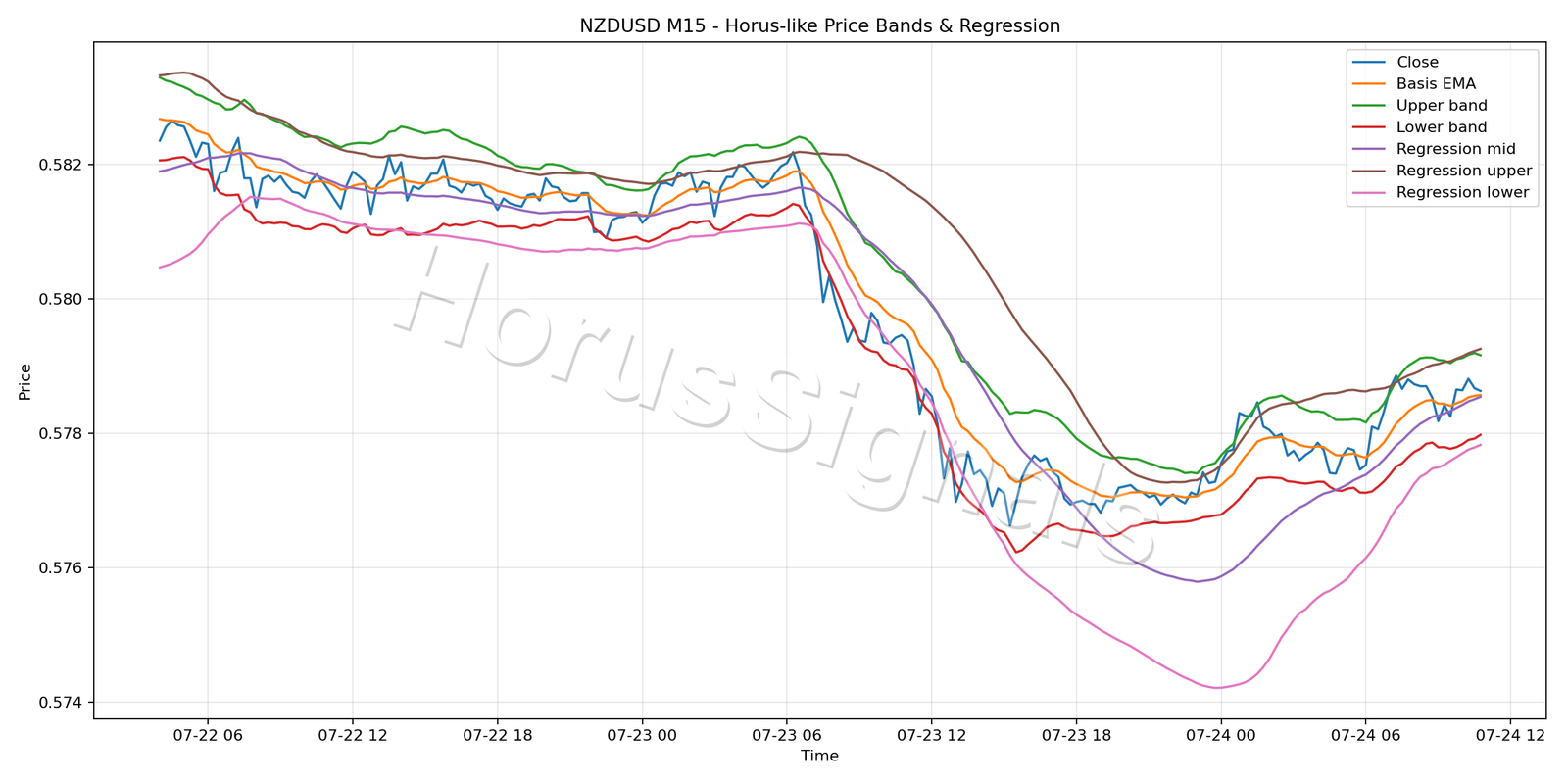
Task: Click the '07-22 18' x-axis tick label
Action: (x=497, y=734)
